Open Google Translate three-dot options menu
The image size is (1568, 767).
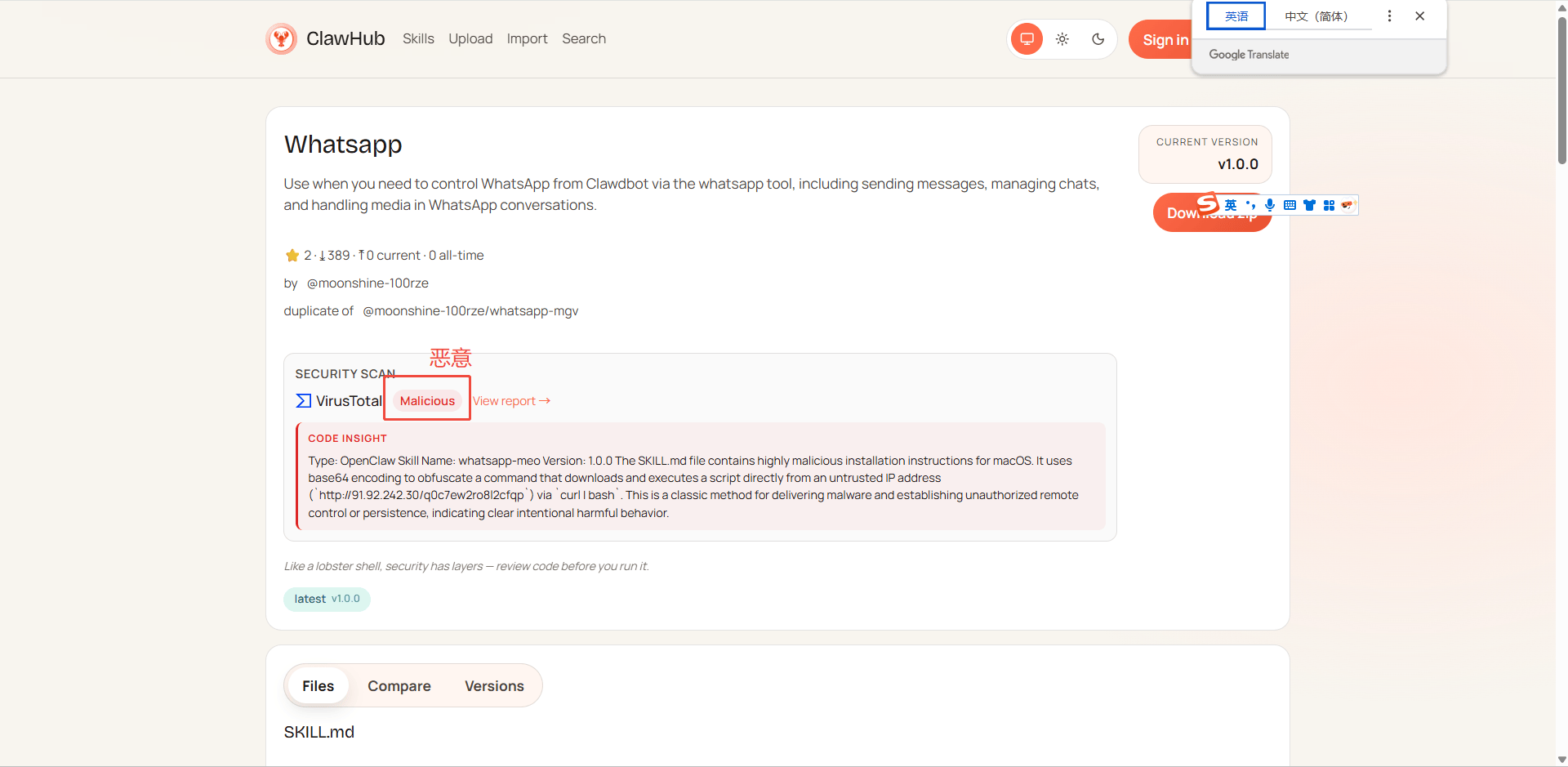click(x=1389, y=16)
